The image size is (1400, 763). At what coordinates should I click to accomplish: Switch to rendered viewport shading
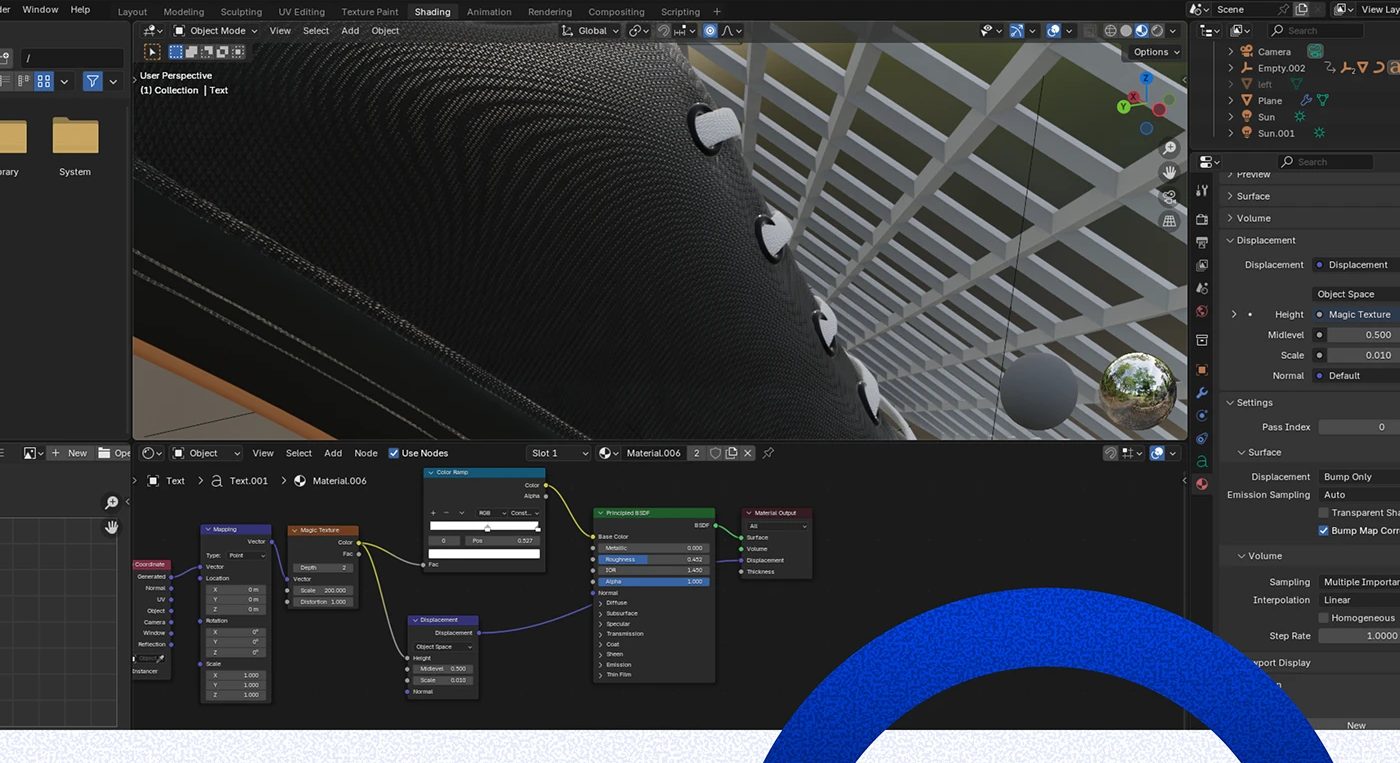click(1157, 31)
